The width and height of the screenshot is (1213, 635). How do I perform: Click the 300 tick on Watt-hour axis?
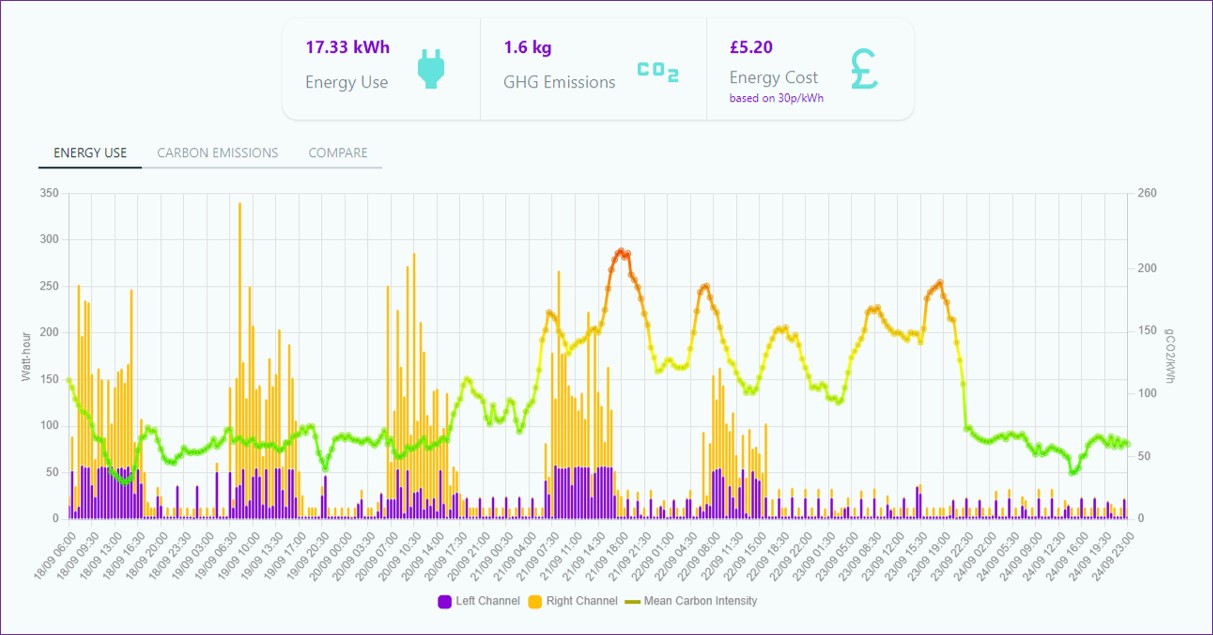49,240
